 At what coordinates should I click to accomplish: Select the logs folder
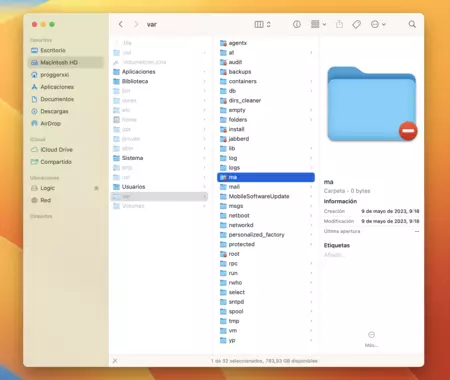[x=266, y=168]
